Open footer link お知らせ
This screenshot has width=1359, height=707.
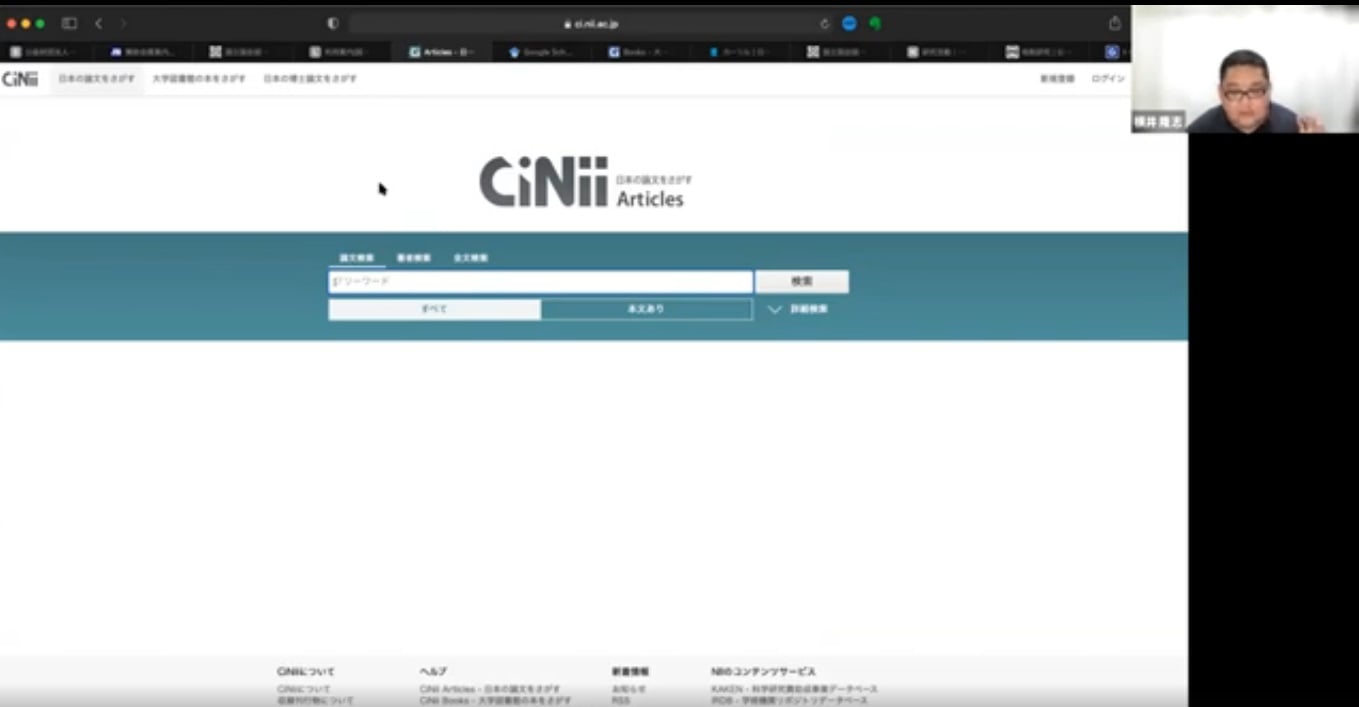pyautogui.click(x=629, y=689)
